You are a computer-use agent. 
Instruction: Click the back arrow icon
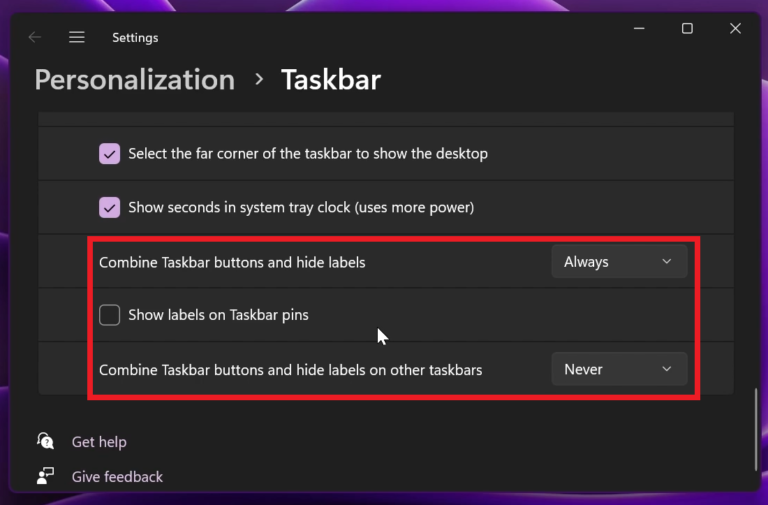coord(34,37)
